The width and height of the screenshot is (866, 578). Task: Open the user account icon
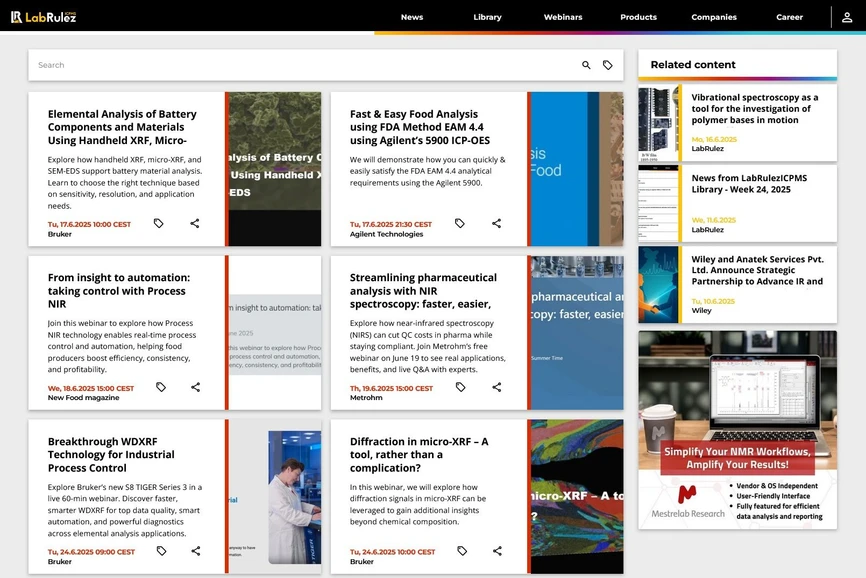coord(847,17)
